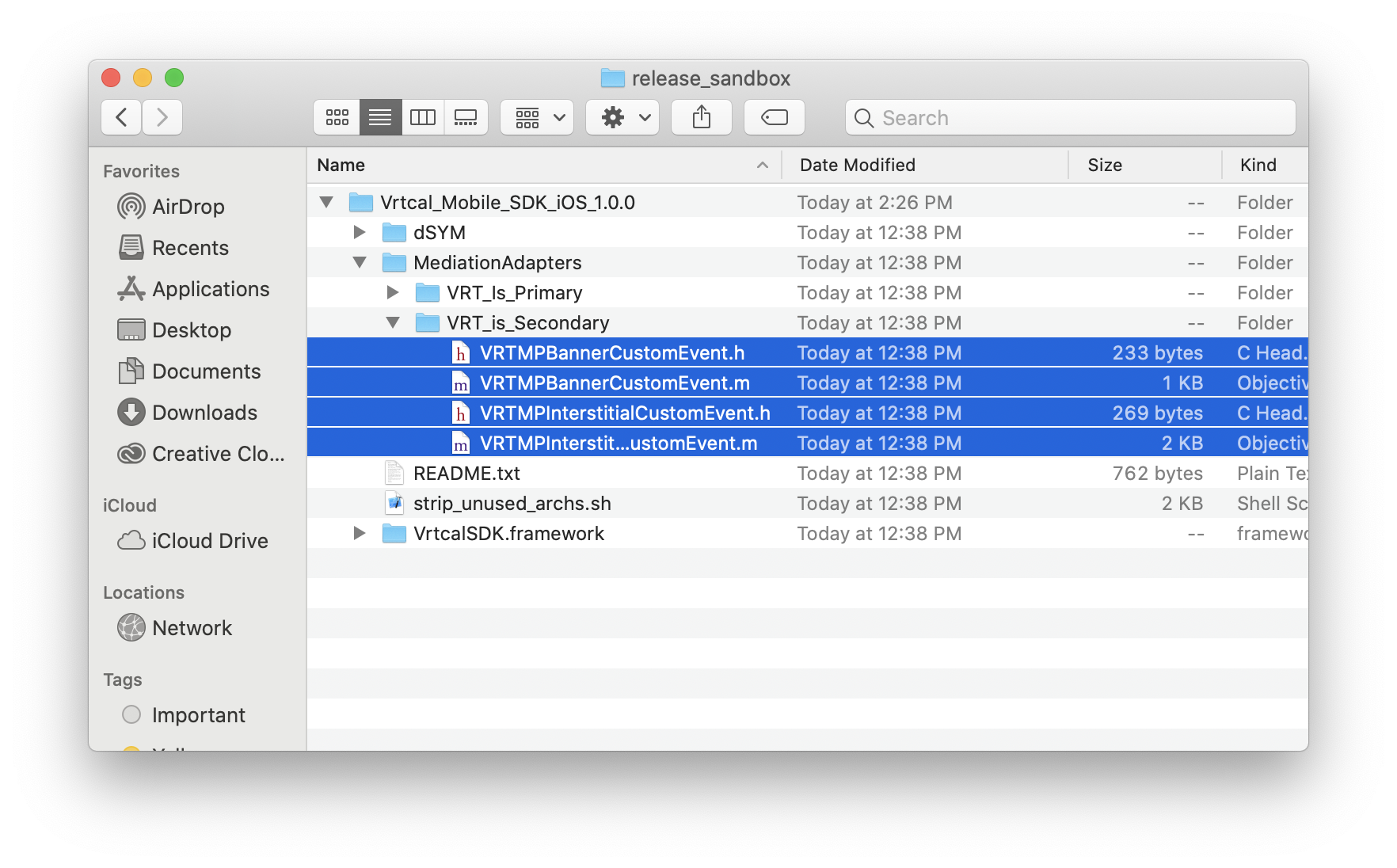This screenshot has height=868, width=1397.
Task: Open Downloads from the sidebar
Action: coord(204,413)
